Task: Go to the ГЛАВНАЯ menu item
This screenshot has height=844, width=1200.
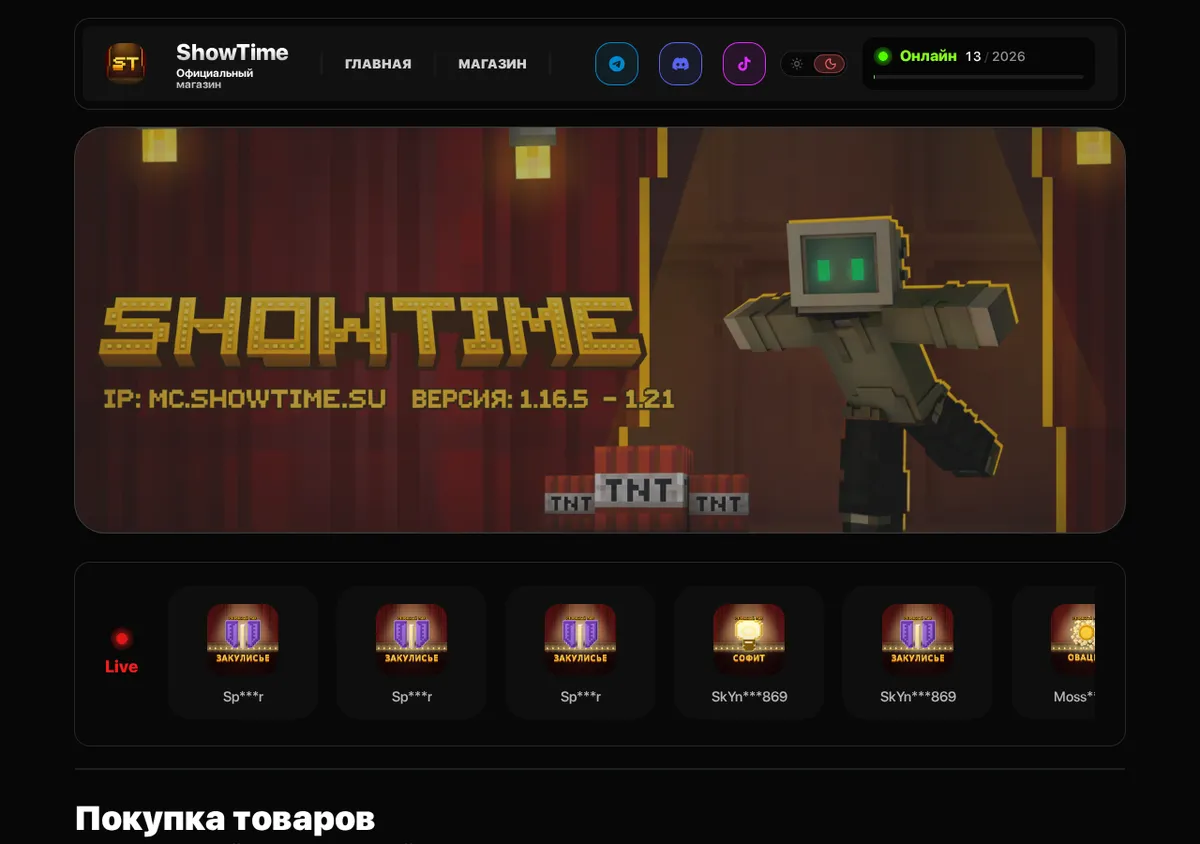Action: click(x=378, y=64)
